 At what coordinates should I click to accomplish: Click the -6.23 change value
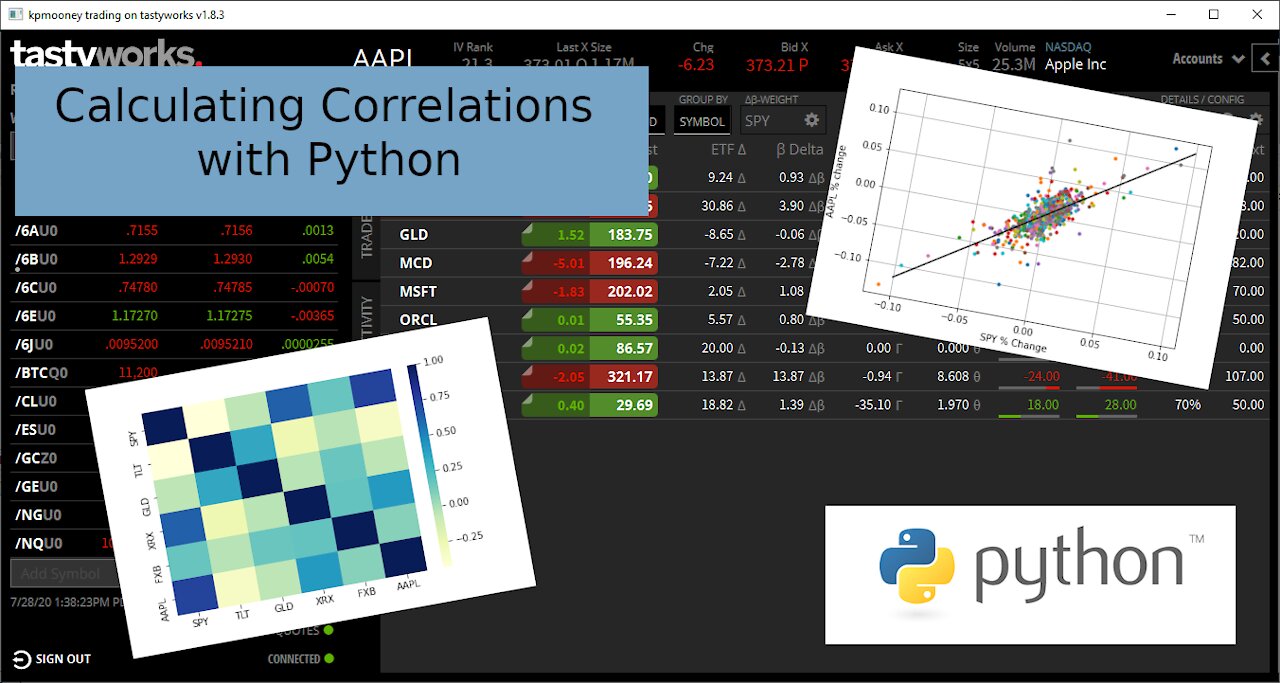coord(696,65)
